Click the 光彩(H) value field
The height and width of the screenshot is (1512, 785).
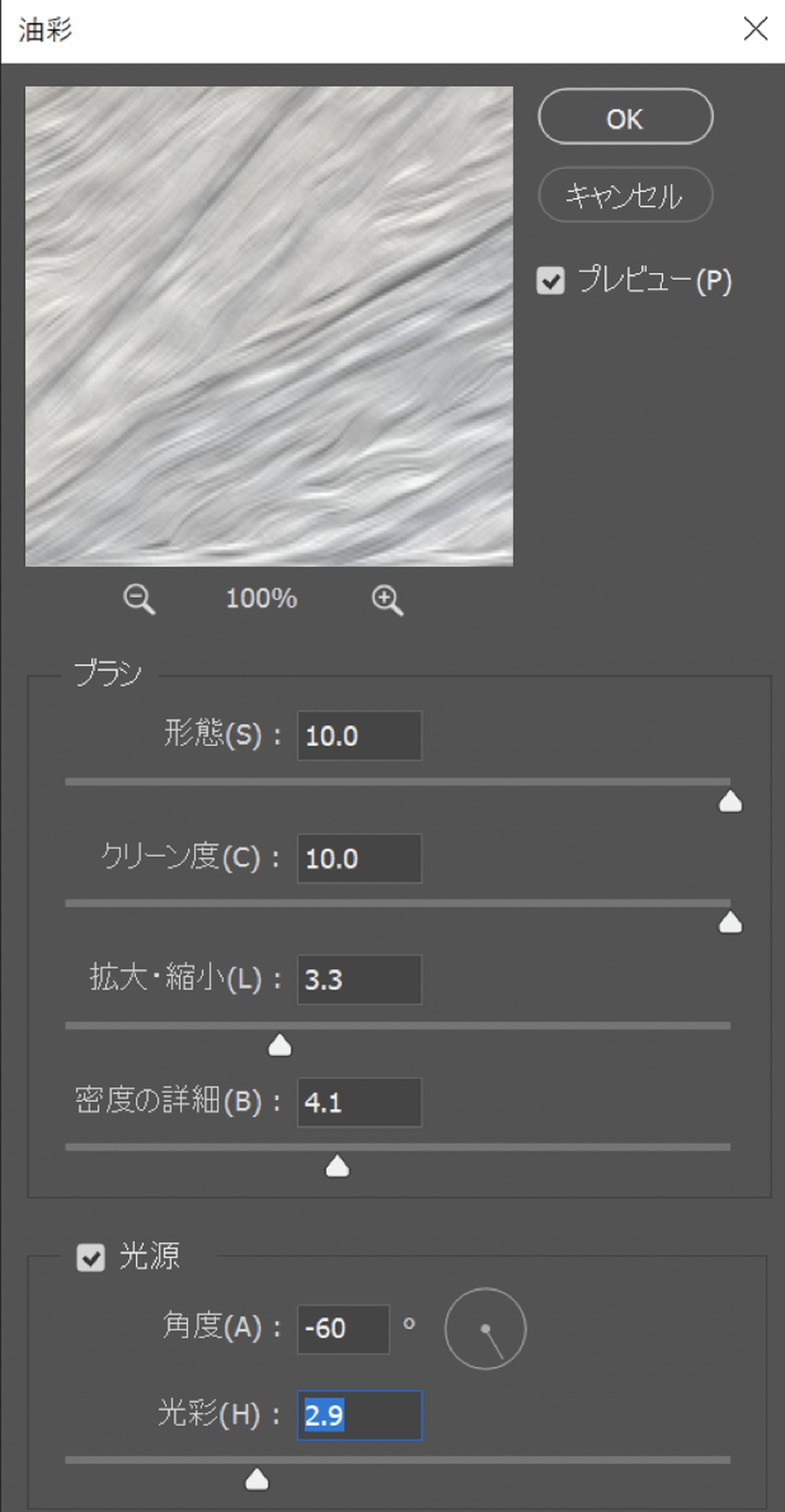(x=358, y=1415)
